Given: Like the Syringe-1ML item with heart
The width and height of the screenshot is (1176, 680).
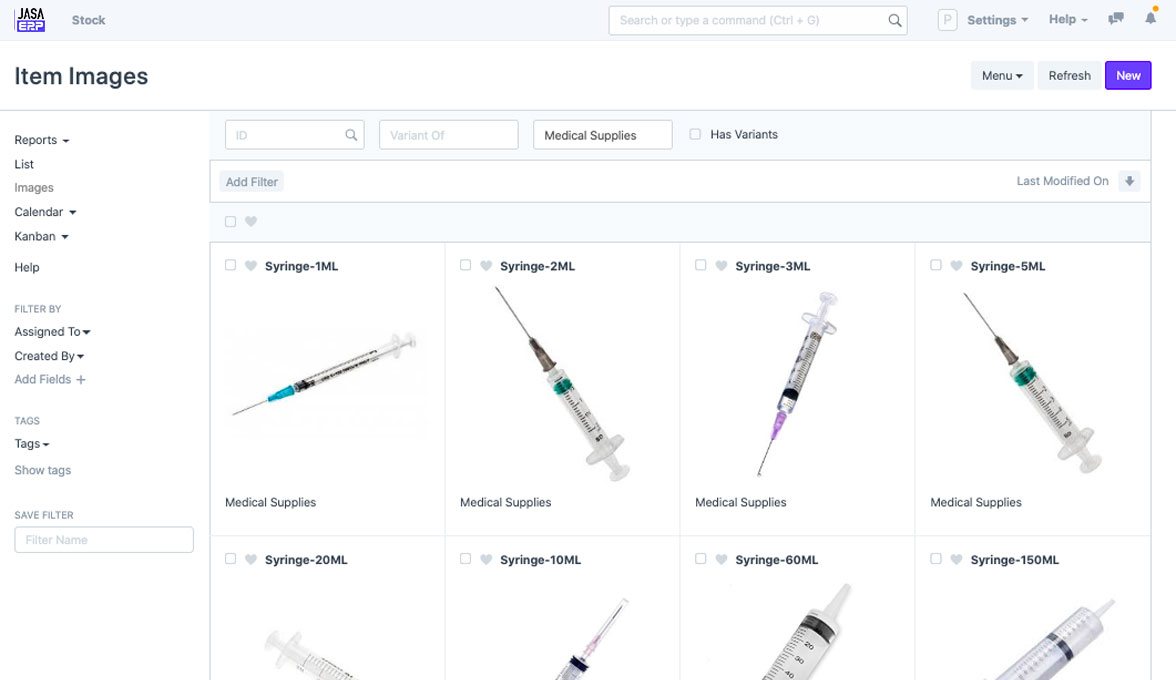Looking at the screenshot, I should click(x=251, y=266).
